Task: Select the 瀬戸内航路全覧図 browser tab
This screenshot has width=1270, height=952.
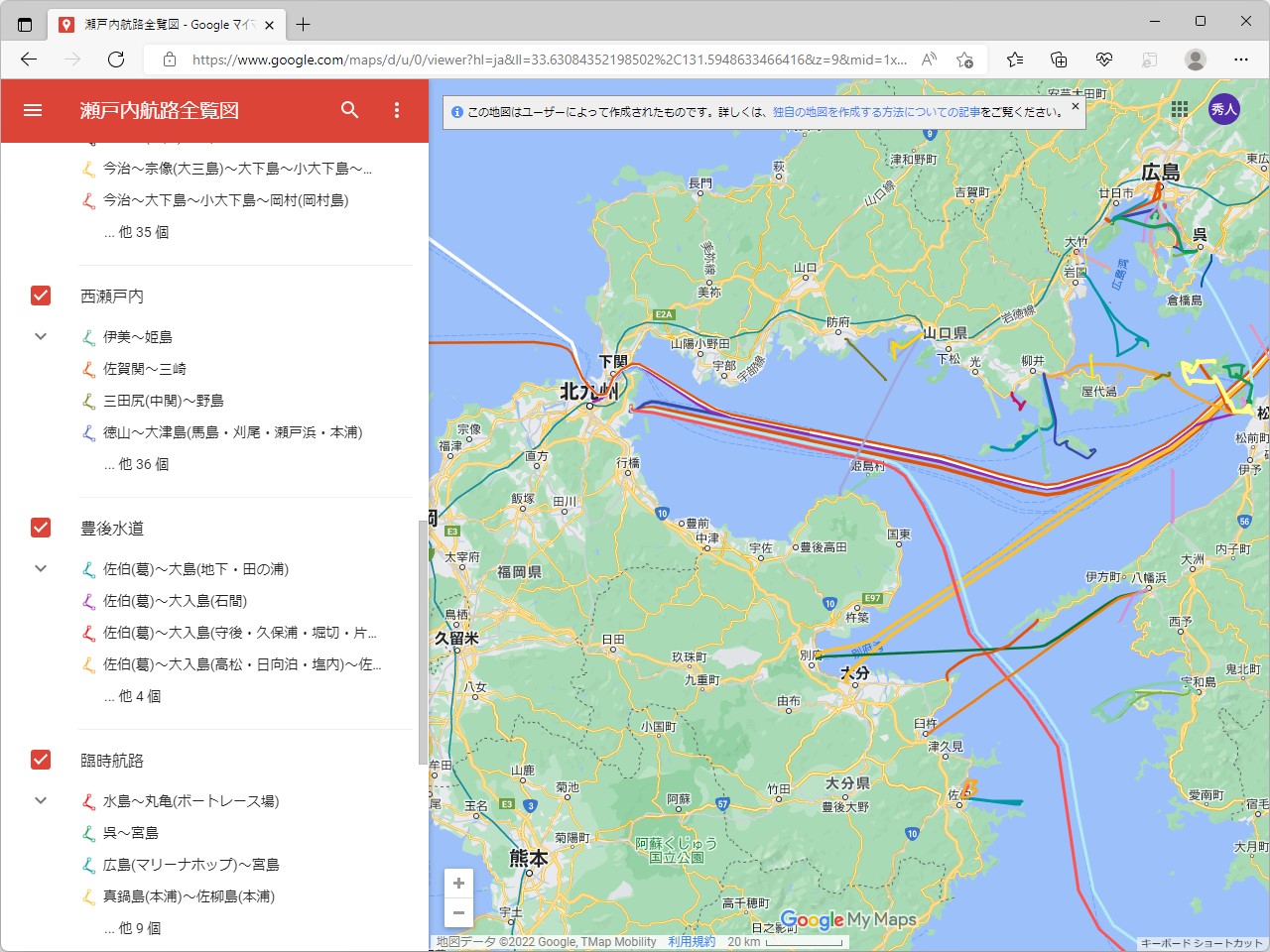Action: [x=154, y=23]
